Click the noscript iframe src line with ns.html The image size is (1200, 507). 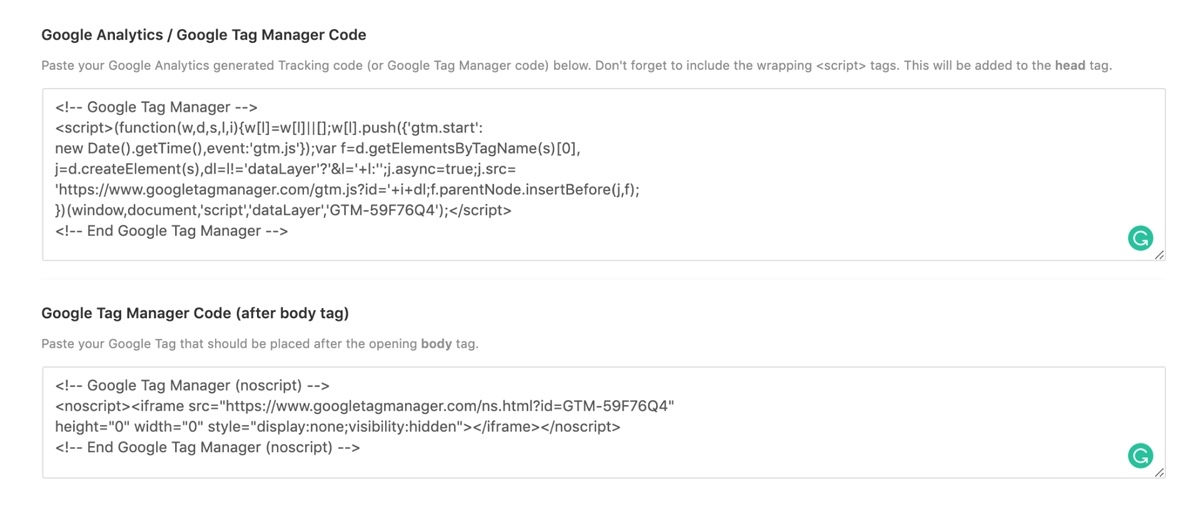point(365,406)
